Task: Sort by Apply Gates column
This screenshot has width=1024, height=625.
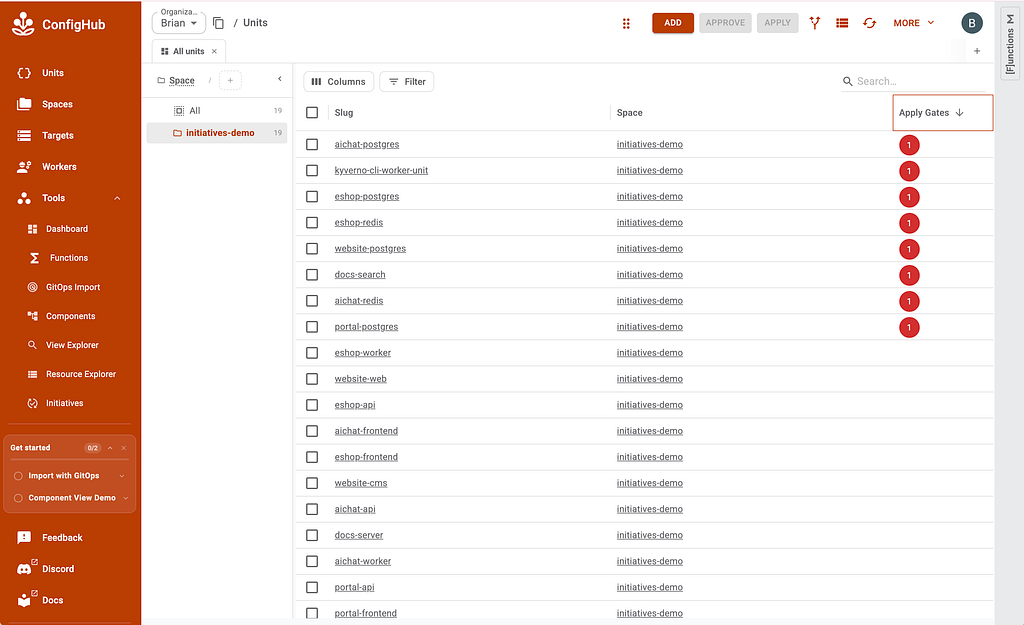Action: (943, 112)
